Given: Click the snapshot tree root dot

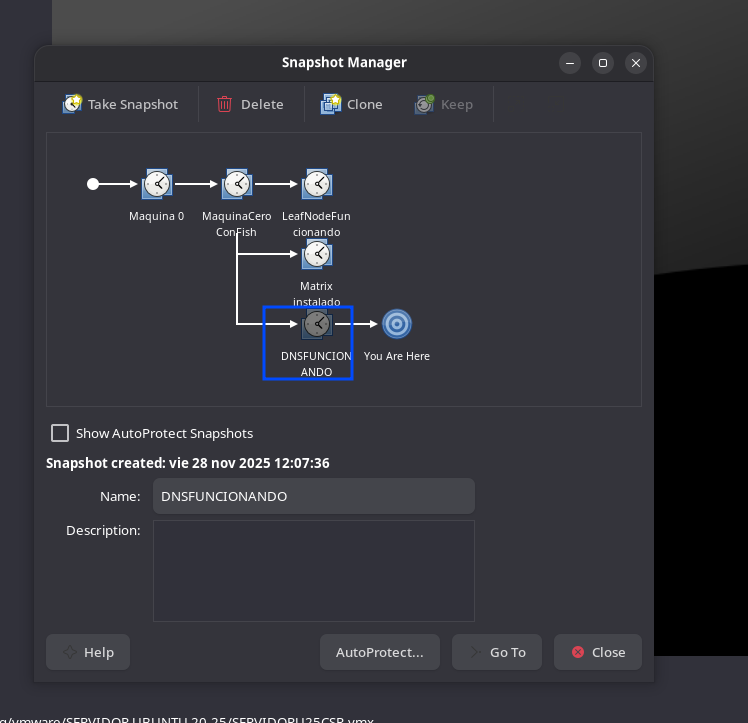Looking at the screenshot, I should (x=93, y=184).
